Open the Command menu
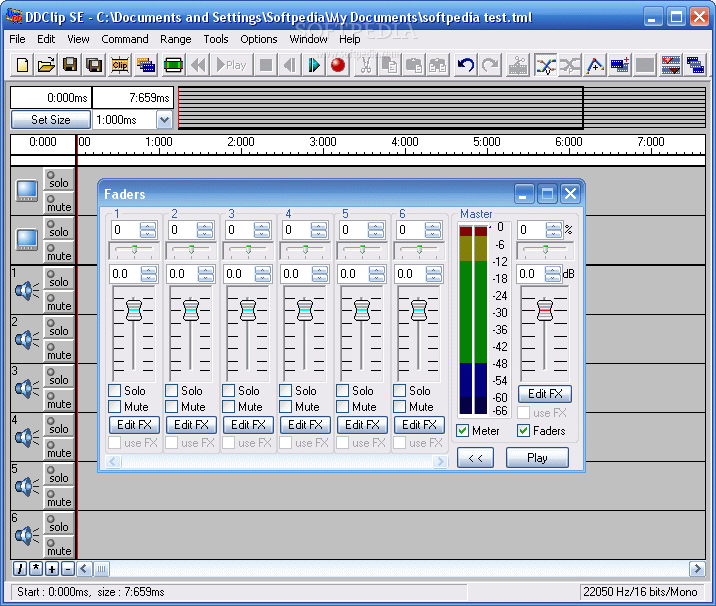 tap(125, 39)
